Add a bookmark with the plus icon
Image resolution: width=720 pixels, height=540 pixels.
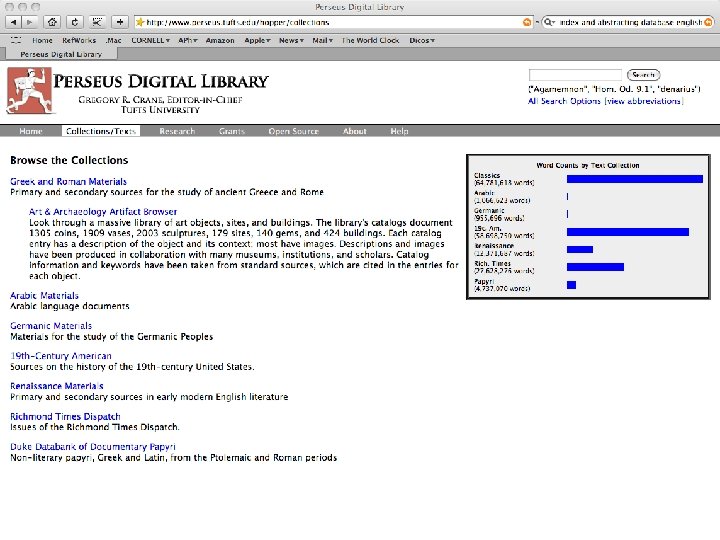click(120, 22)
